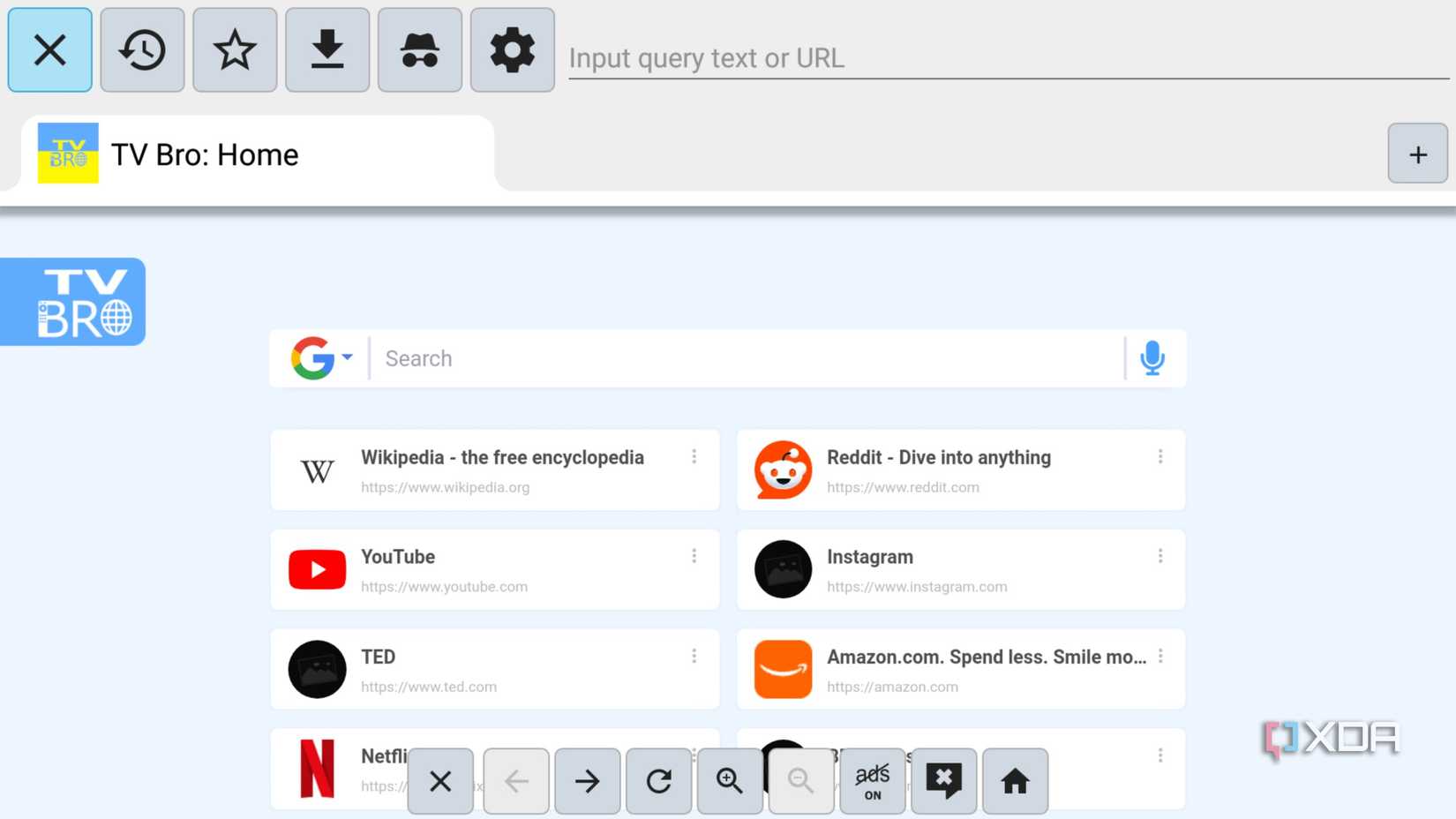Open options menu for the Reddit card

click(1160, 456)
